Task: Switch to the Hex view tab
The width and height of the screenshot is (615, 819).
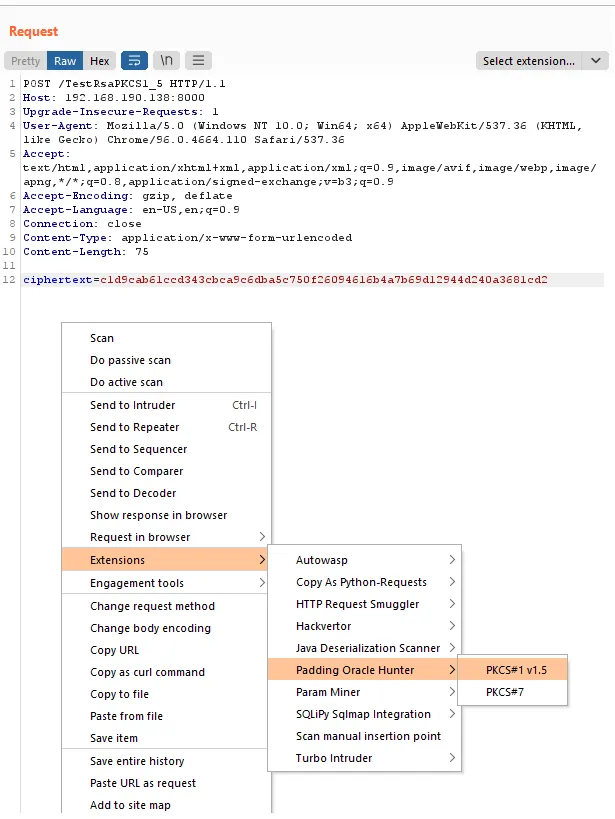Action: 99,61
